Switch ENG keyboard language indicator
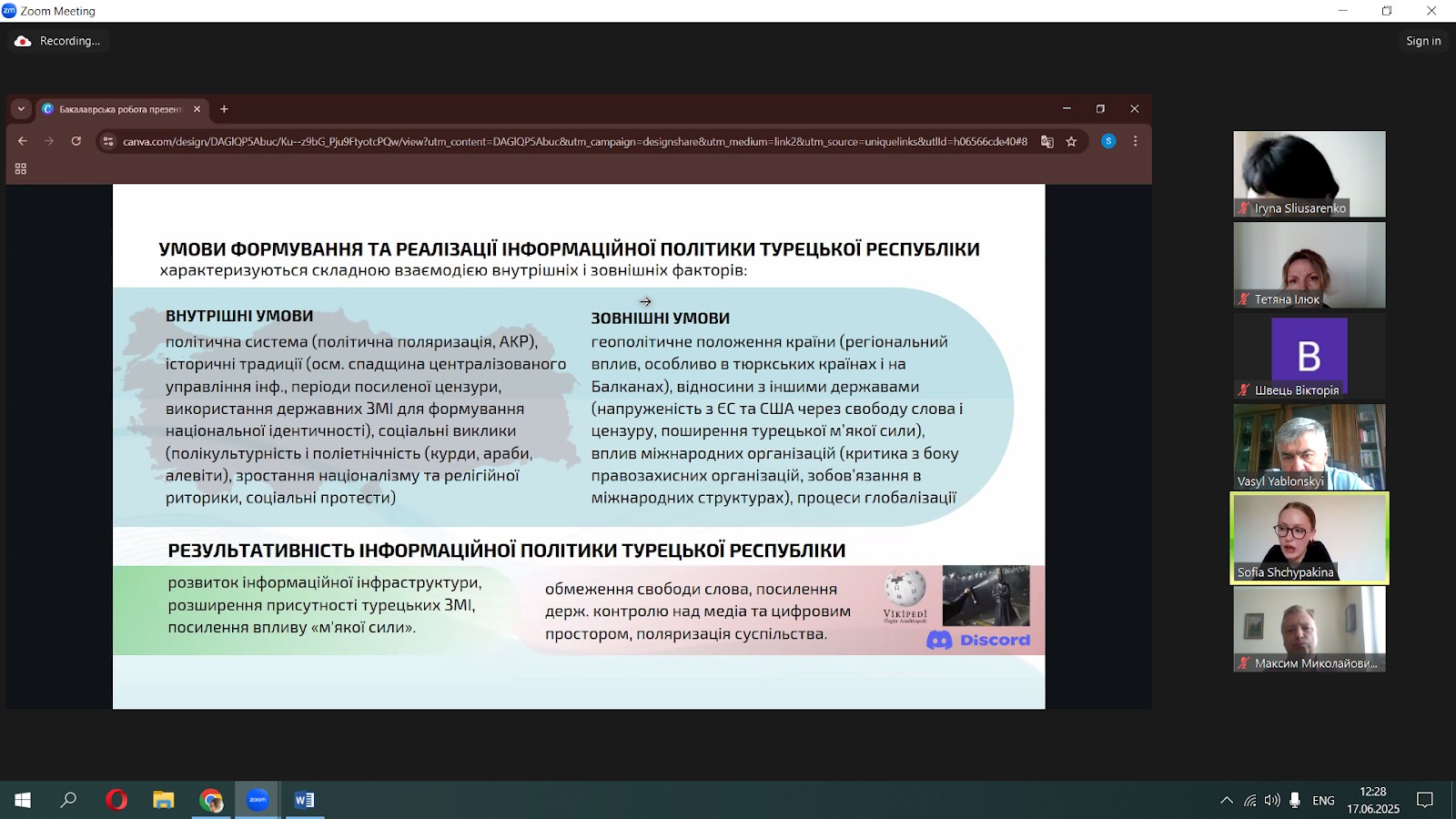The image size is (1456, 819). tap(1323, 801)
